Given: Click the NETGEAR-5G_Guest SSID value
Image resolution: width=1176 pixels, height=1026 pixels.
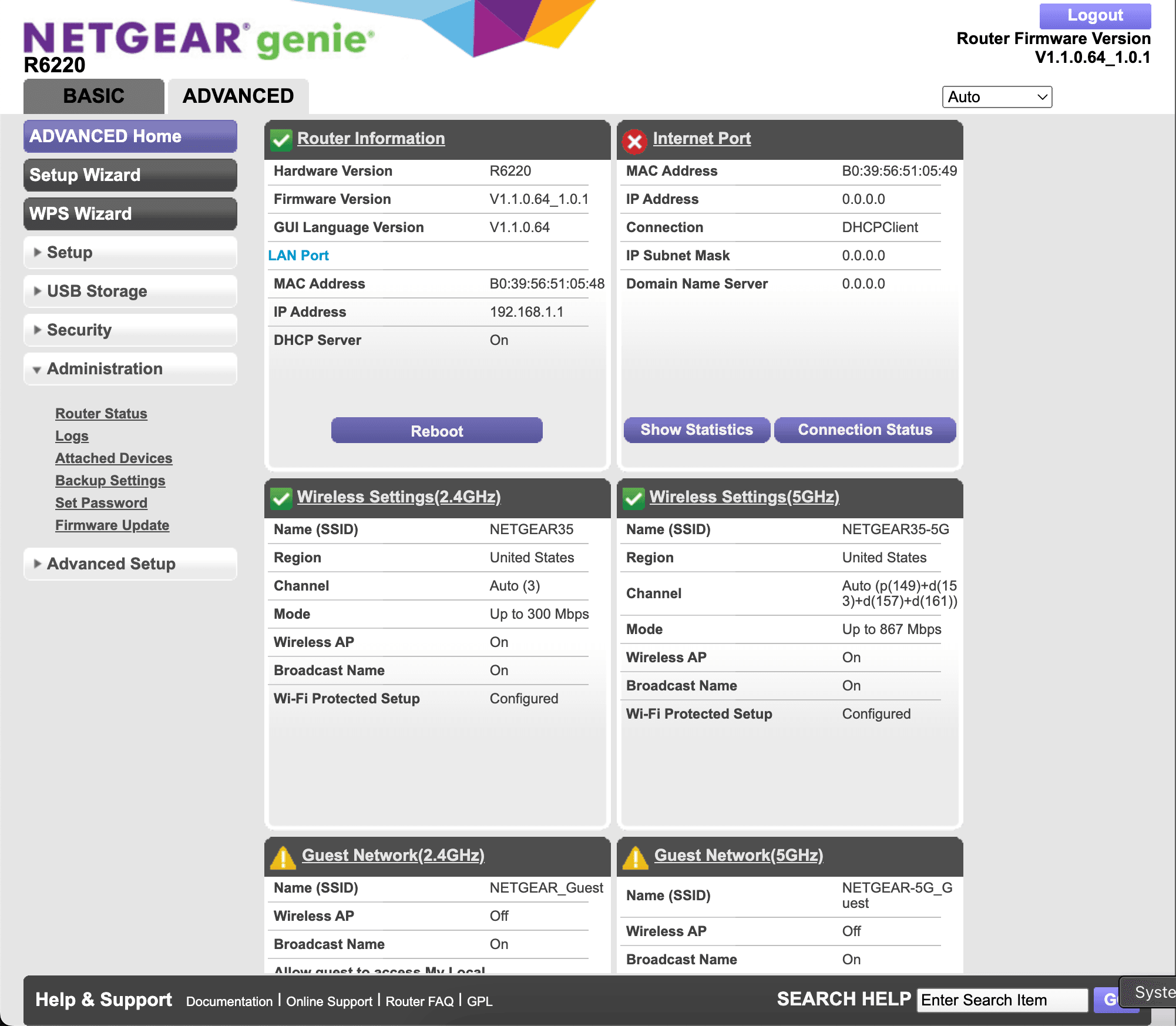Looking at the screenshot, I should (x=898, y=896).
